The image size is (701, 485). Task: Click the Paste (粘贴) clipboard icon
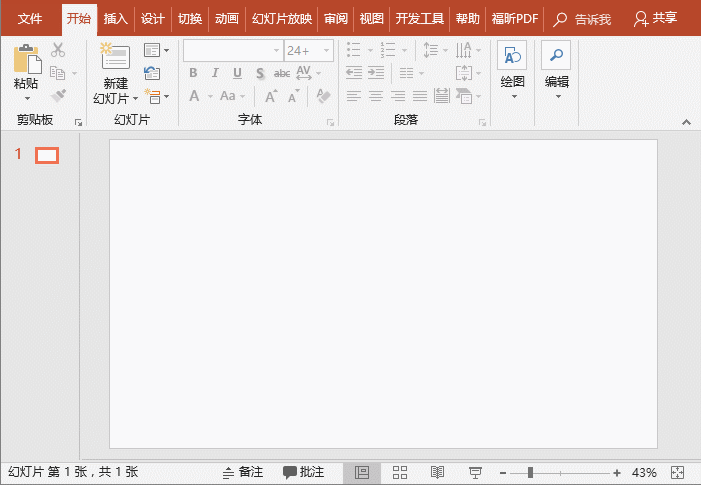click(x=27, y=58)
